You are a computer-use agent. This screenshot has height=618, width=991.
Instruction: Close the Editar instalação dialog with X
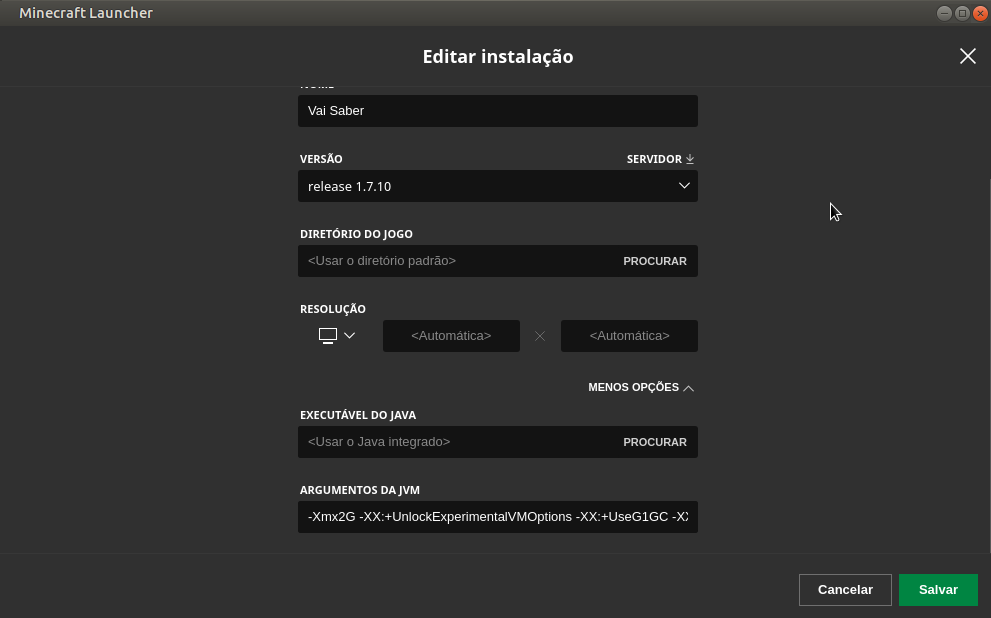[968, 56]
